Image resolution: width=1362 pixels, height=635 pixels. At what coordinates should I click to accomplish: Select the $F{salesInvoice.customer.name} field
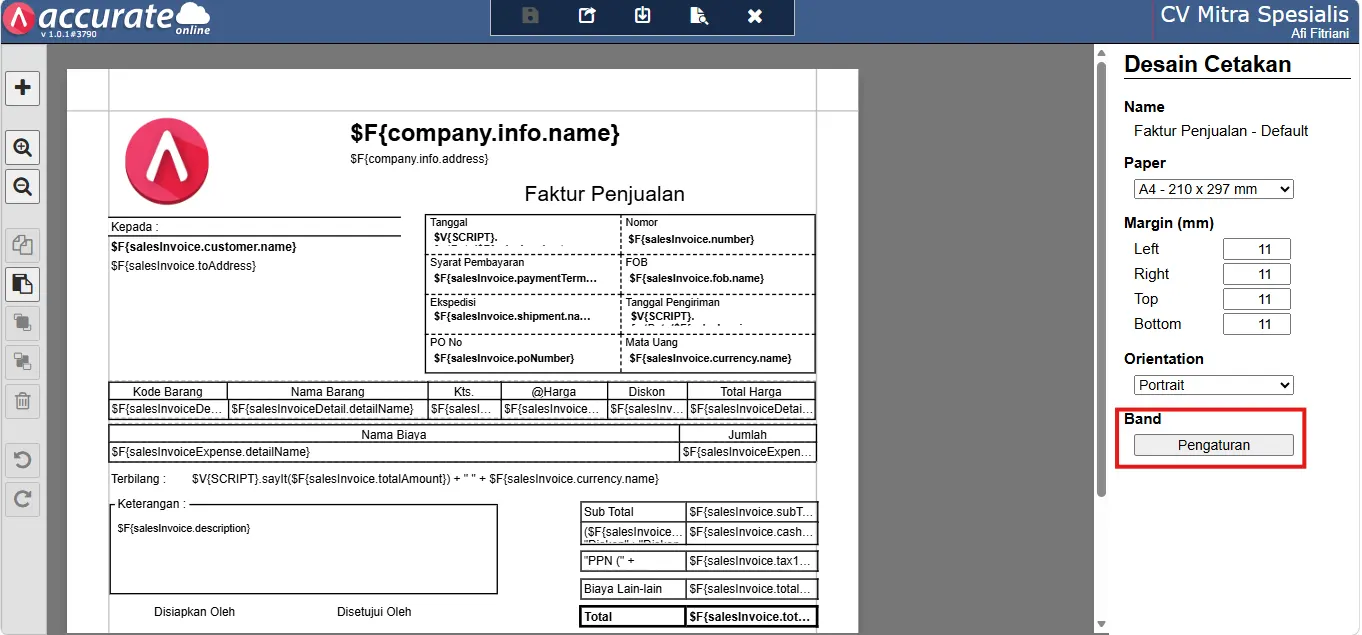tap(204, 246)
